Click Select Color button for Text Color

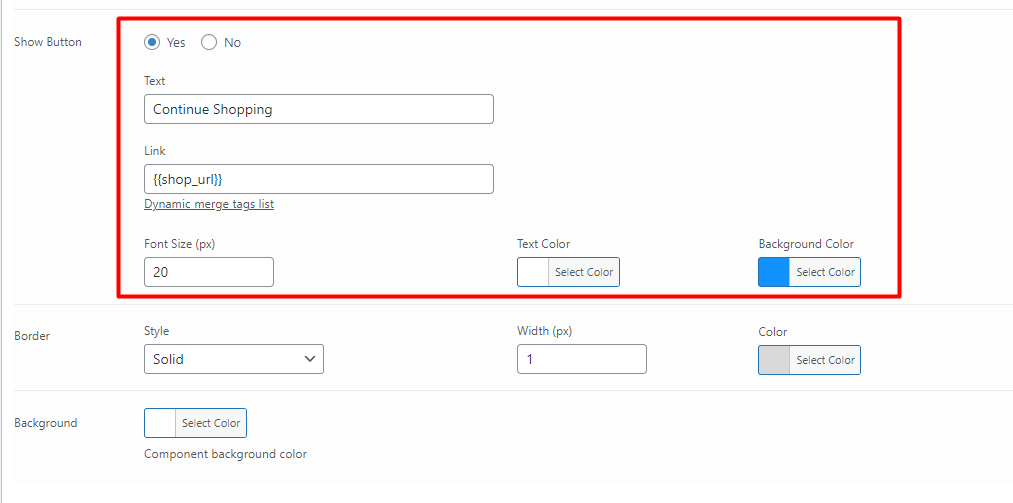584,272
